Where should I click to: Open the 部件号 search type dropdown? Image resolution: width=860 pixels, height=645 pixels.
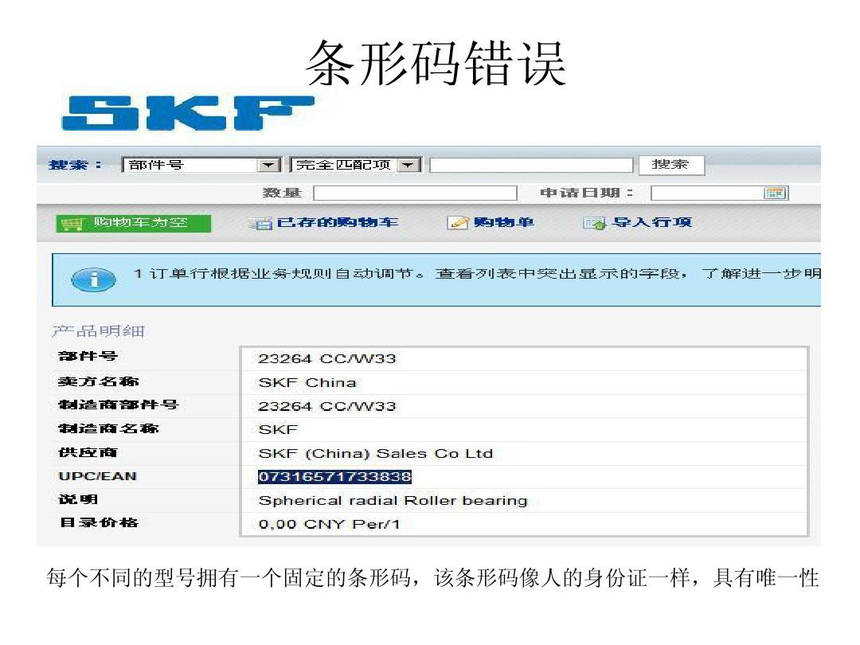coord(201,165)
